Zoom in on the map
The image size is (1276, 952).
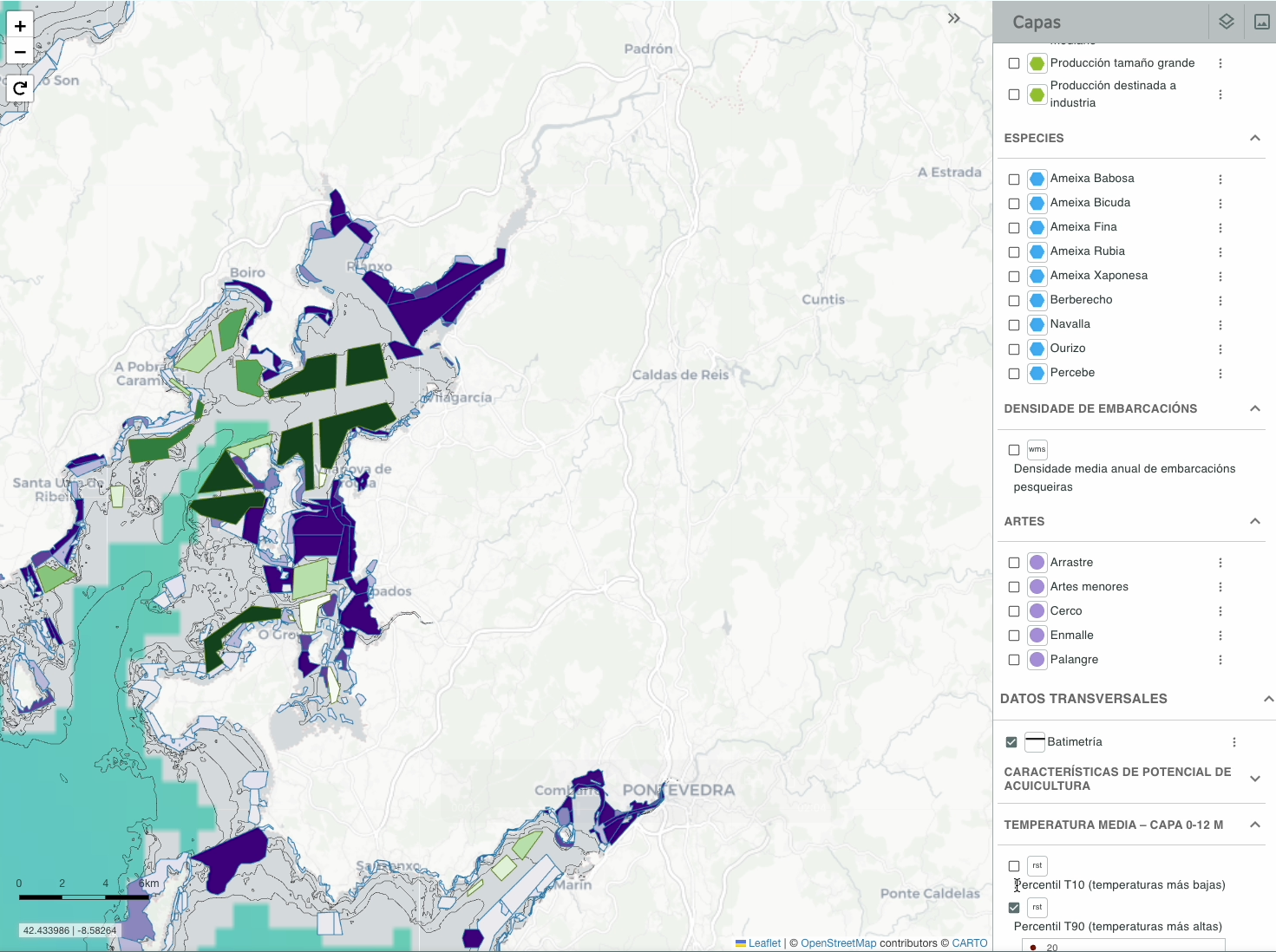click(20, 26)
